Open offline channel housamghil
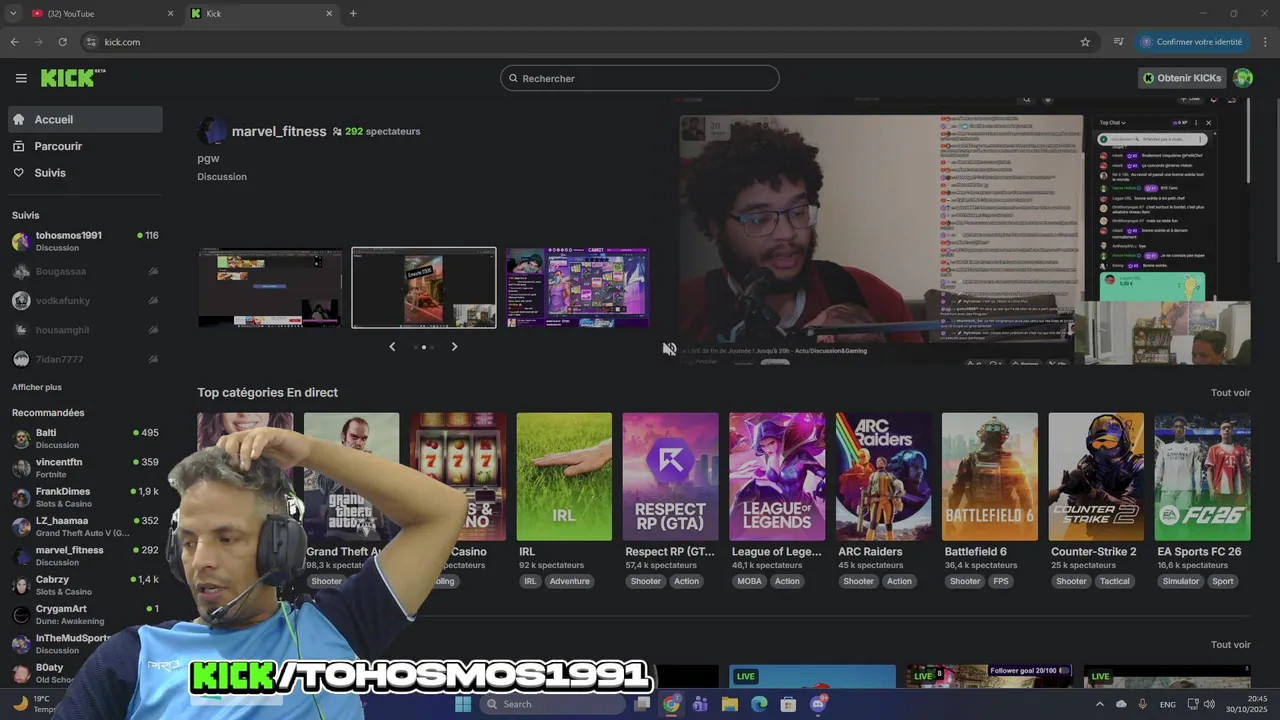The width and height of the screenshot is (1280, 720). pos(85,329)
